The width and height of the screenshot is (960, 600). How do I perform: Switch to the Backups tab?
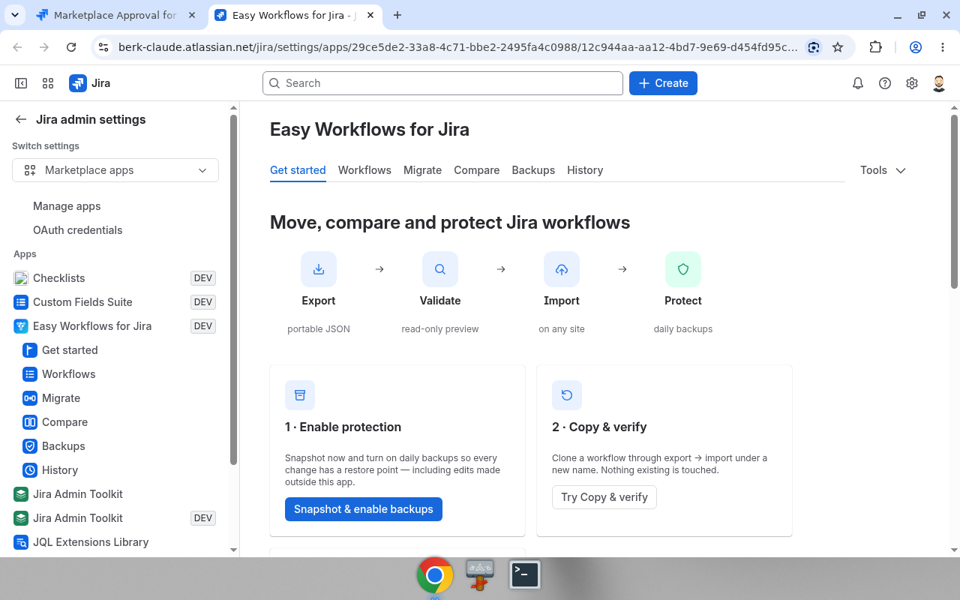[533, 170]
